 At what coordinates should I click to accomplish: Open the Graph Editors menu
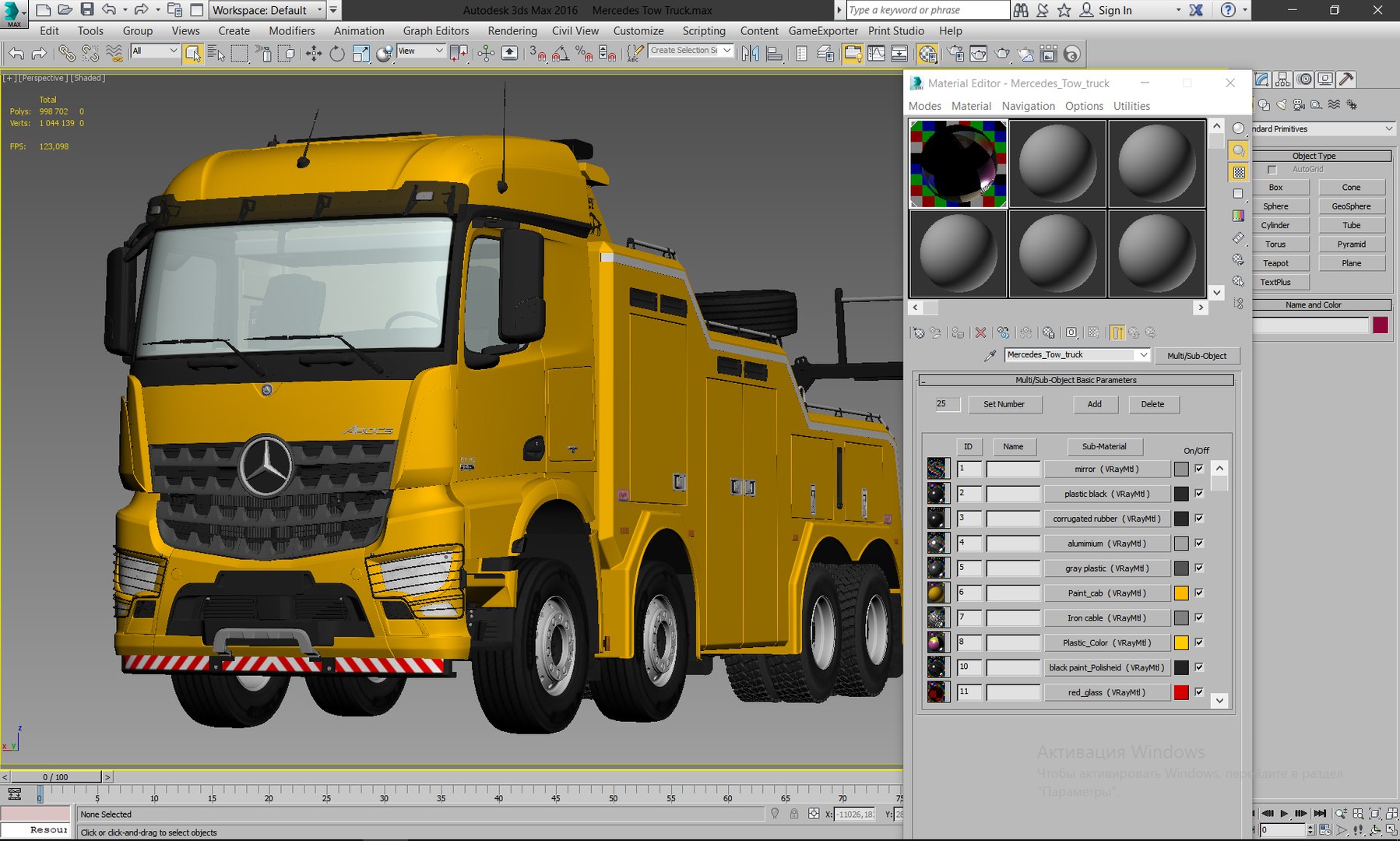click(436, 30)
